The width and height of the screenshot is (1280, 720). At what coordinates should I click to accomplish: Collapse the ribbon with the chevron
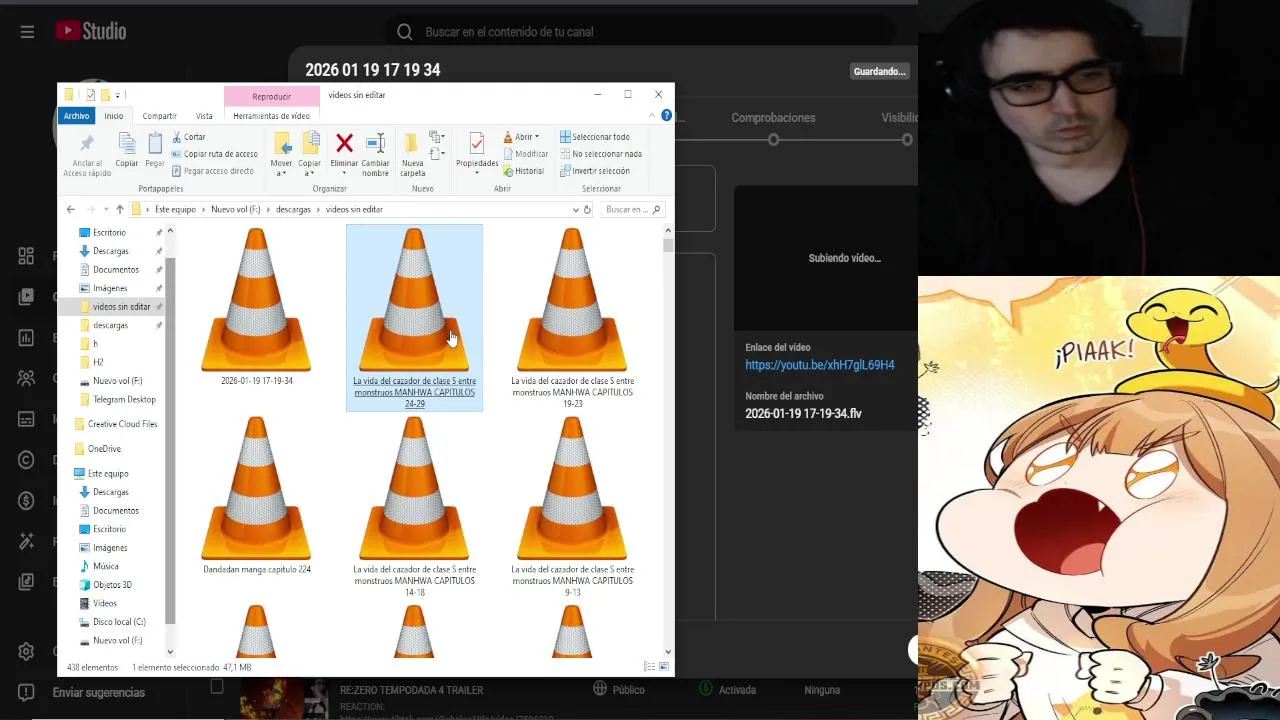click(652, 116)
